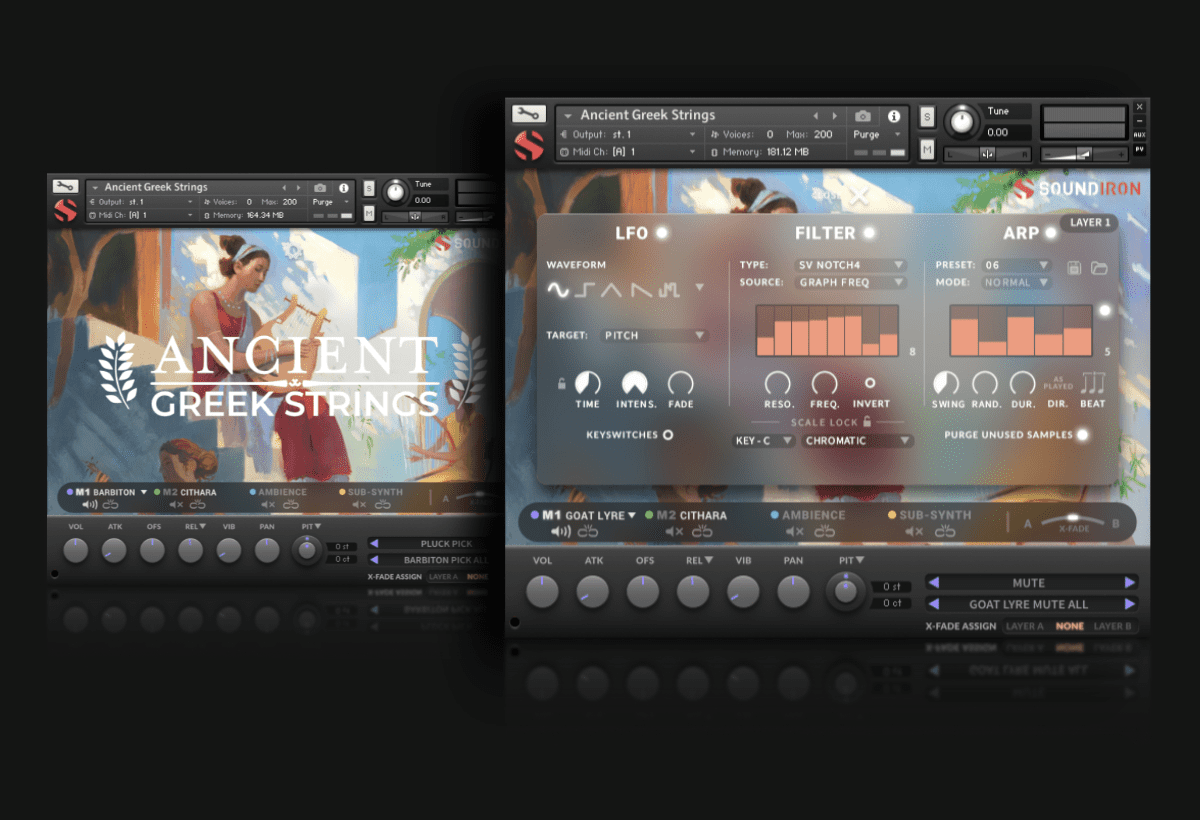The width and height of the screenshot is (1200, 820).
Task: Select the Ambience layer in the right window
Action: pos(808,516)
